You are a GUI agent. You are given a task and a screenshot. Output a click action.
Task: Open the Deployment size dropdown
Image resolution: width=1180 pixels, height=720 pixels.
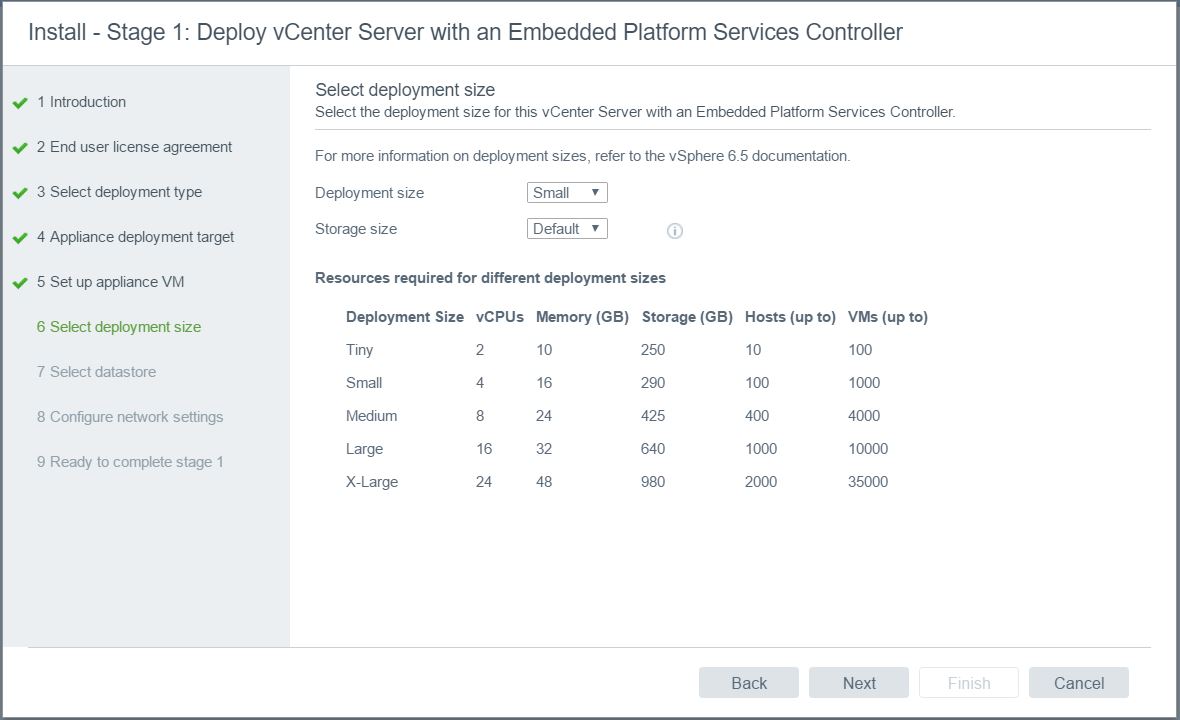pos(567,193)
